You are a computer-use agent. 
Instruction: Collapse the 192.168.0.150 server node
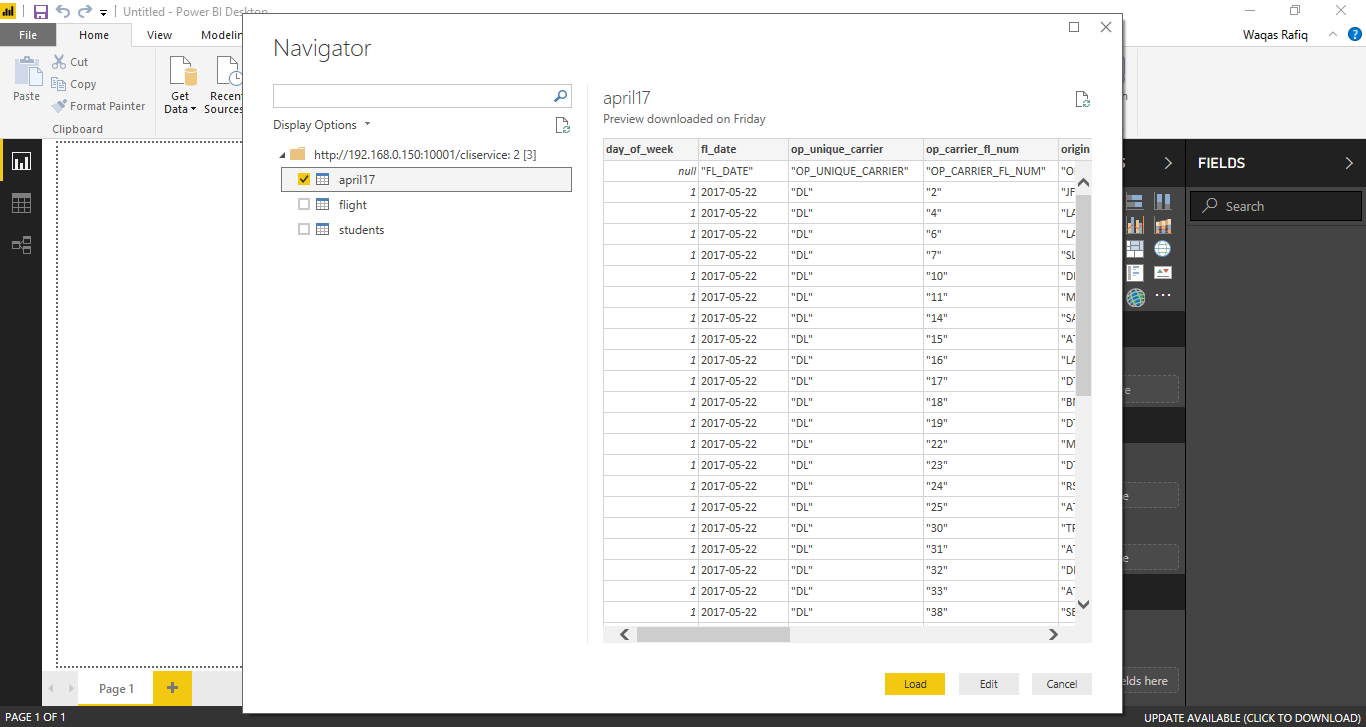pos(281,155)
